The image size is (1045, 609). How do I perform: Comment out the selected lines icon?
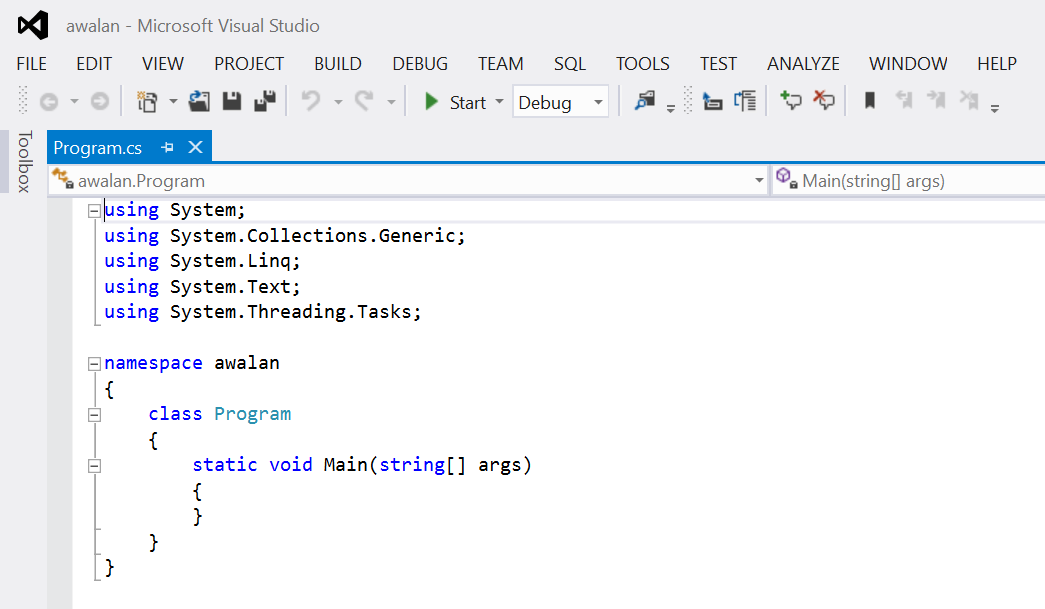tap(791, 101)
